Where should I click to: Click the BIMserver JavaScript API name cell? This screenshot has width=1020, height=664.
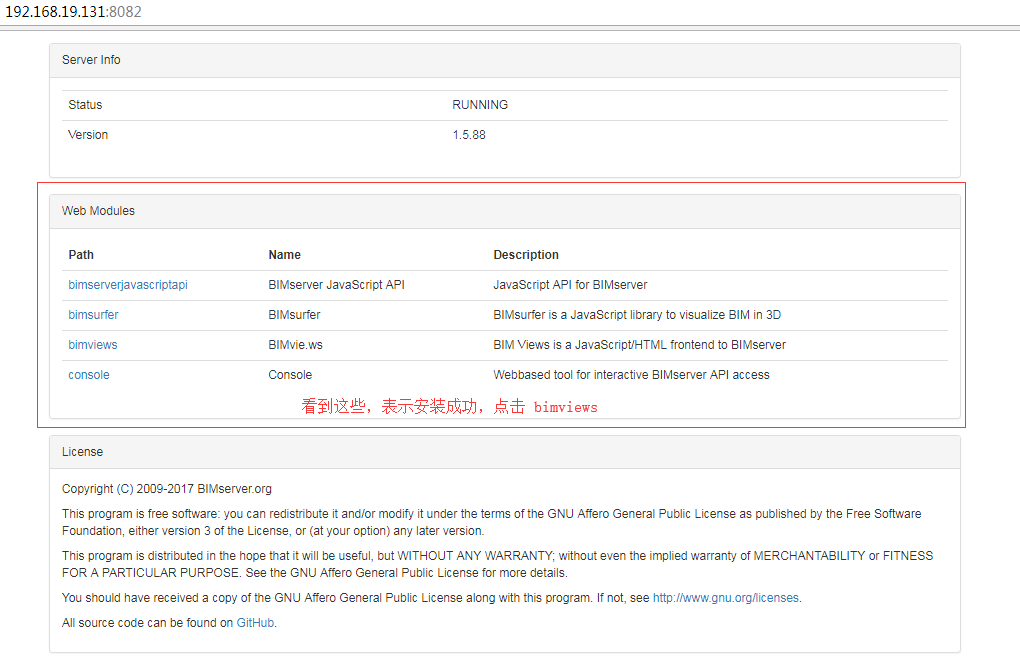point(336,285)
